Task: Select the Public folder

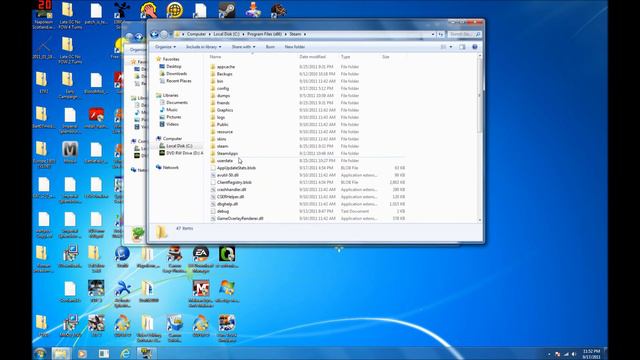Action: click(222, 124)
